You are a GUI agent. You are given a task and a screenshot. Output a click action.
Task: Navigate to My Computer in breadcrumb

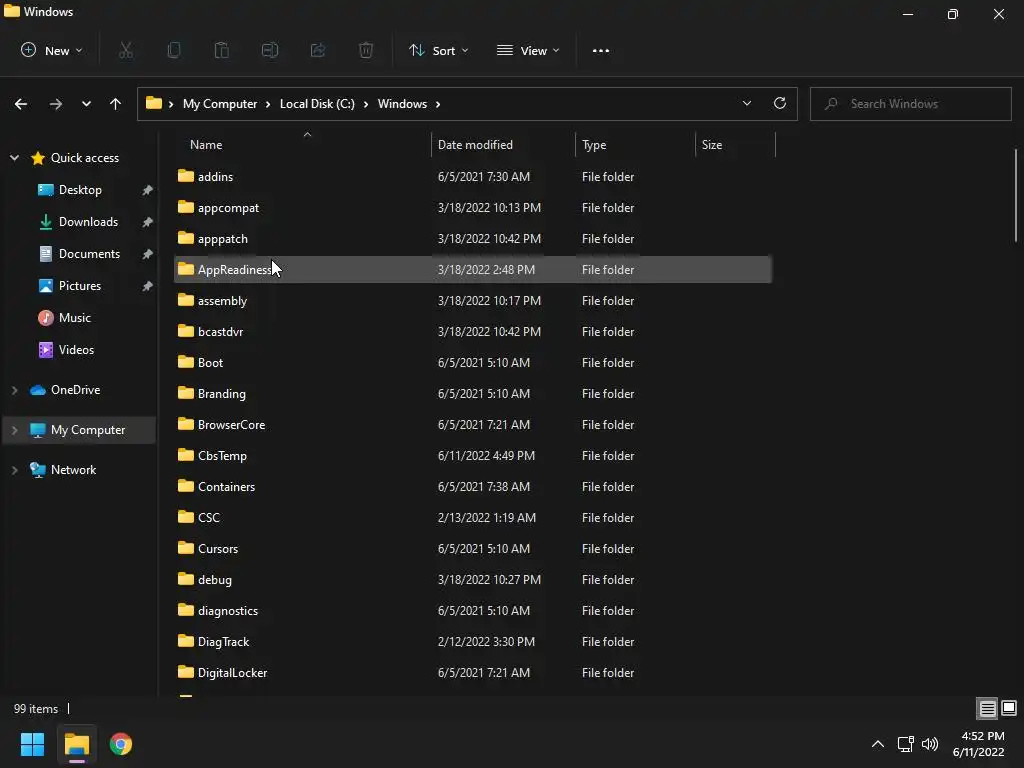click(x=219, y=104)
